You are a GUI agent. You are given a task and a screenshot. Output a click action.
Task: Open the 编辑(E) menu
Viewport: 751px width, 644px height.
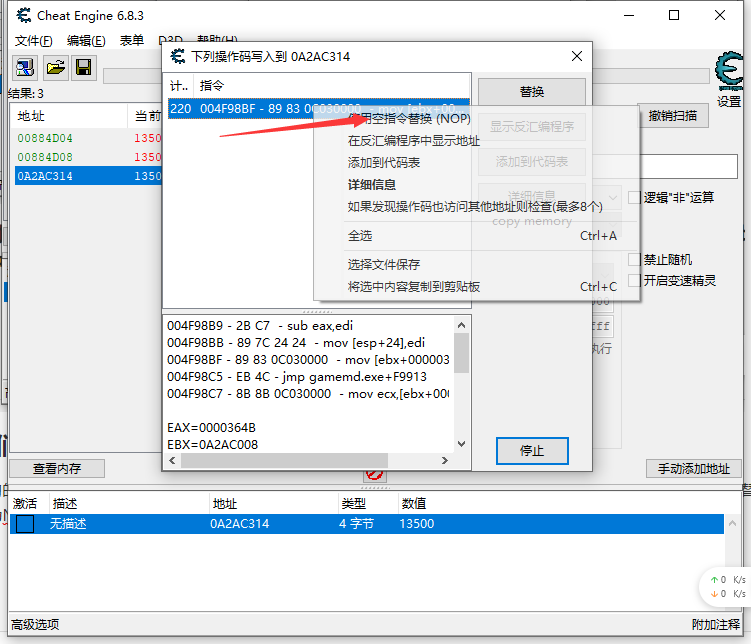[86, 41]
